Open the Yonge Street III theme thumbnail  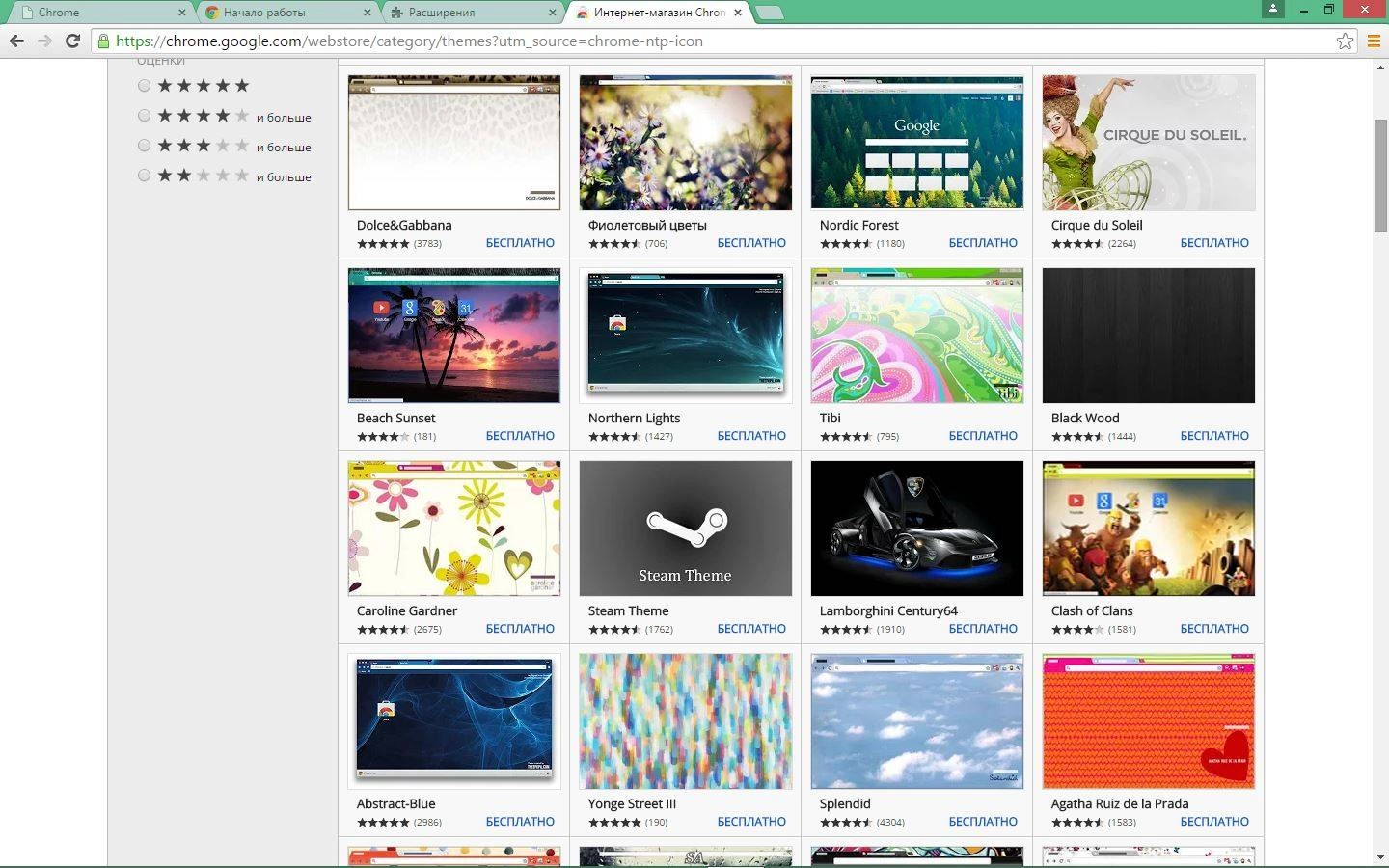tap(686, 721)
